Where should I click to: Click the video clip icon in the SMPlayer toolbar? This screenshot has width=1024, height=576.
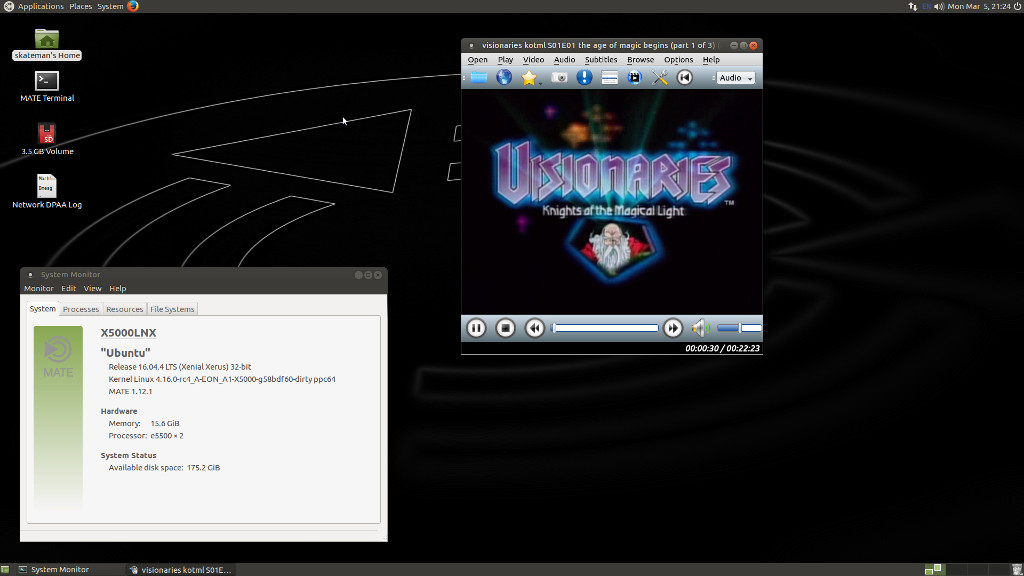point(634,78)
